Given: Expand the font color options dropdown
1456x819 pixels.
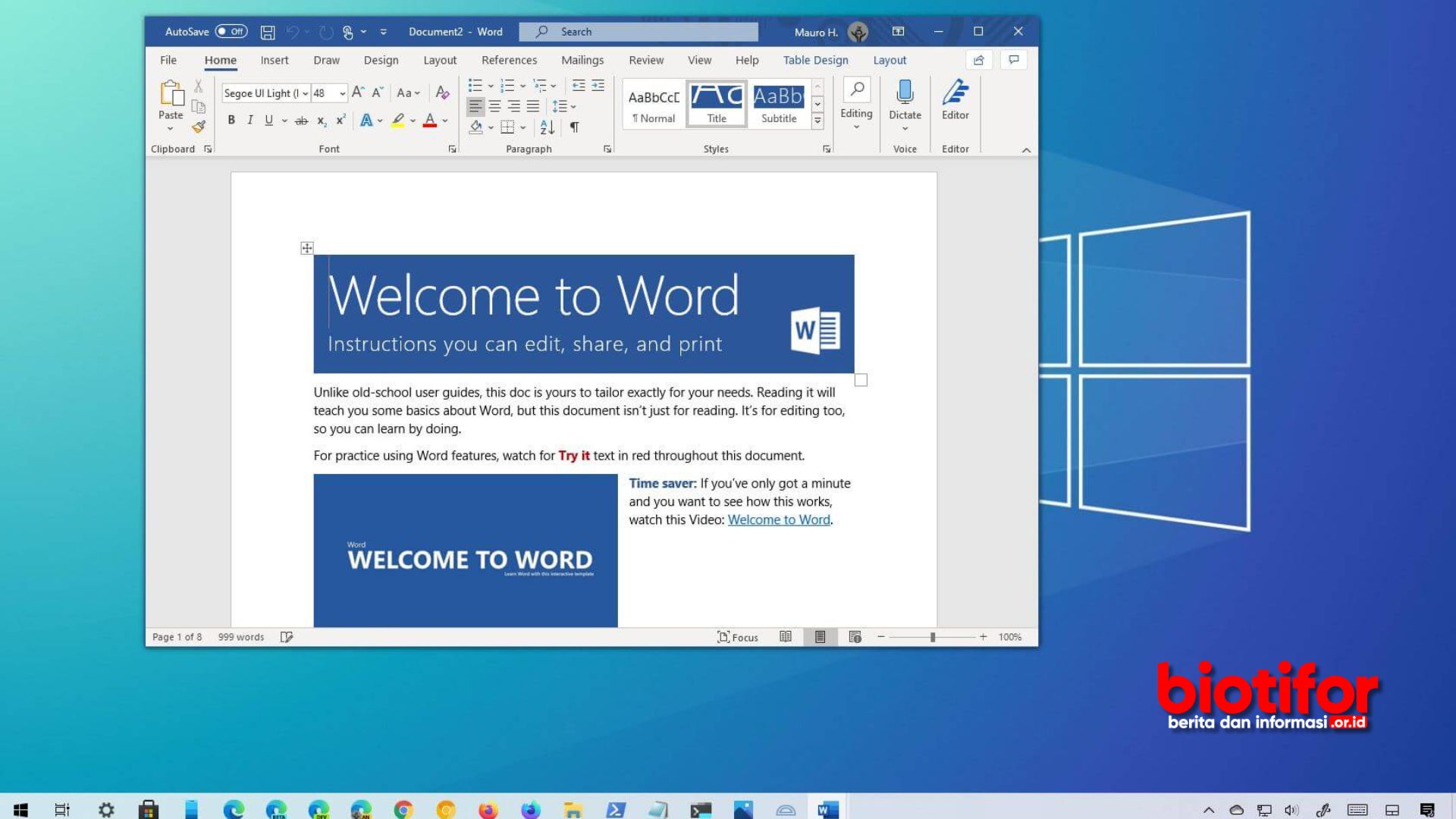Looking at the screenshot, I should coord(444,120).
